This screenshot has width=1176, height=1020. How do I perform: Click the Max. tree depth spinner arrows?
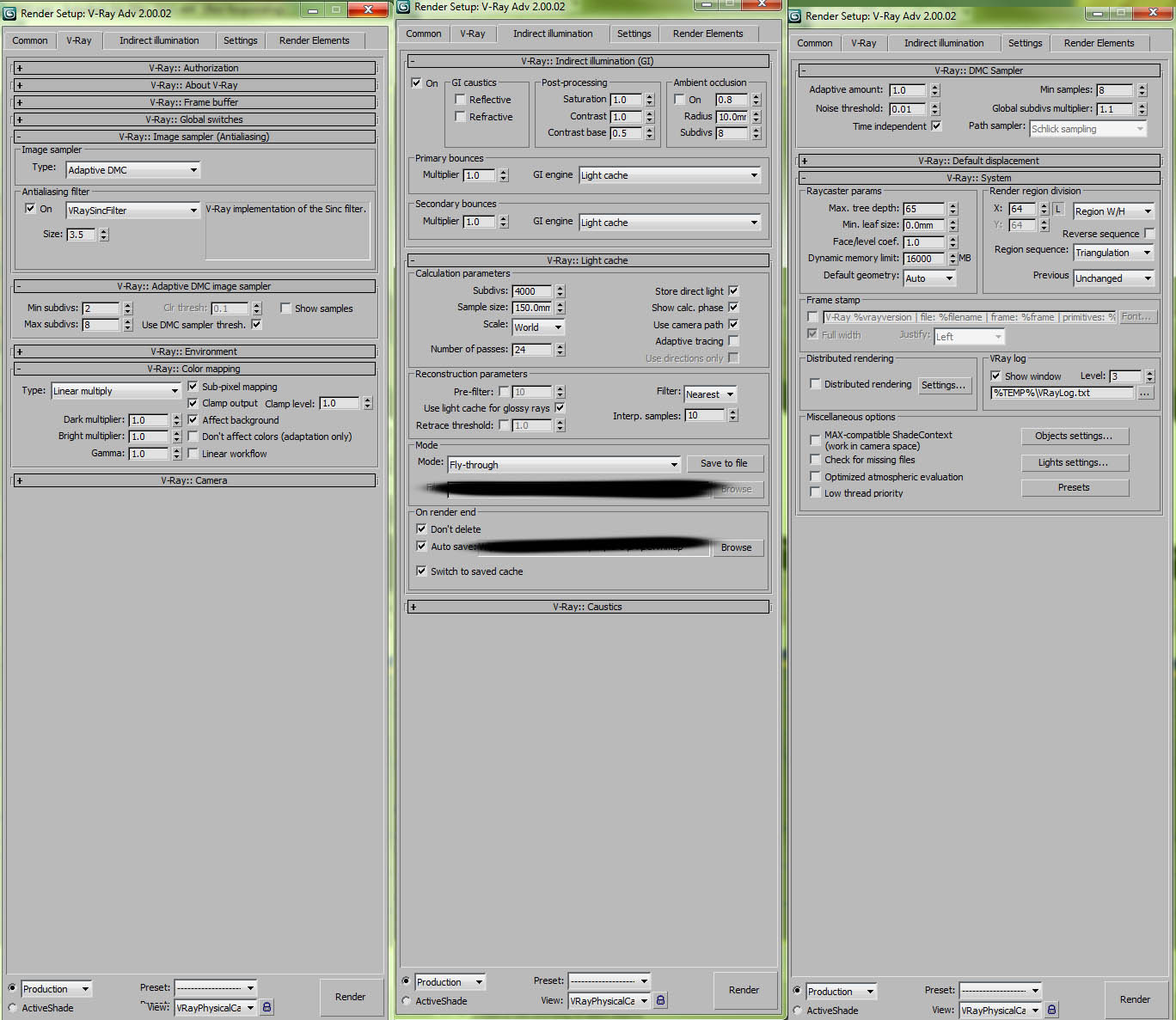click(x=952, y=209)
